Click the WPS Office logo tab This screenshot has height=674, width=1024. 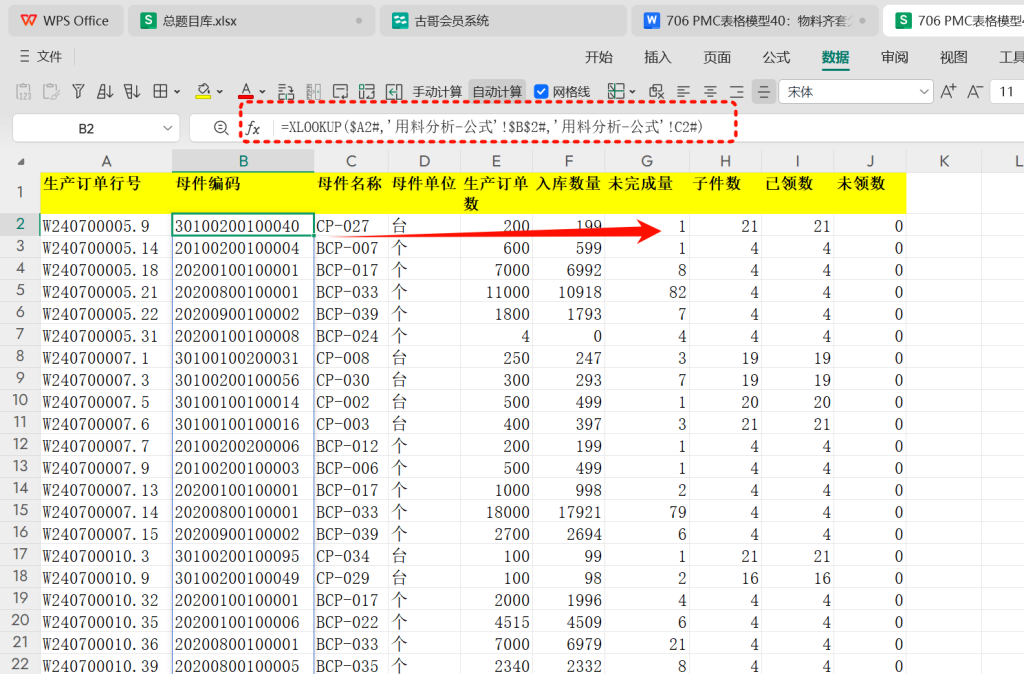point(65,21)
